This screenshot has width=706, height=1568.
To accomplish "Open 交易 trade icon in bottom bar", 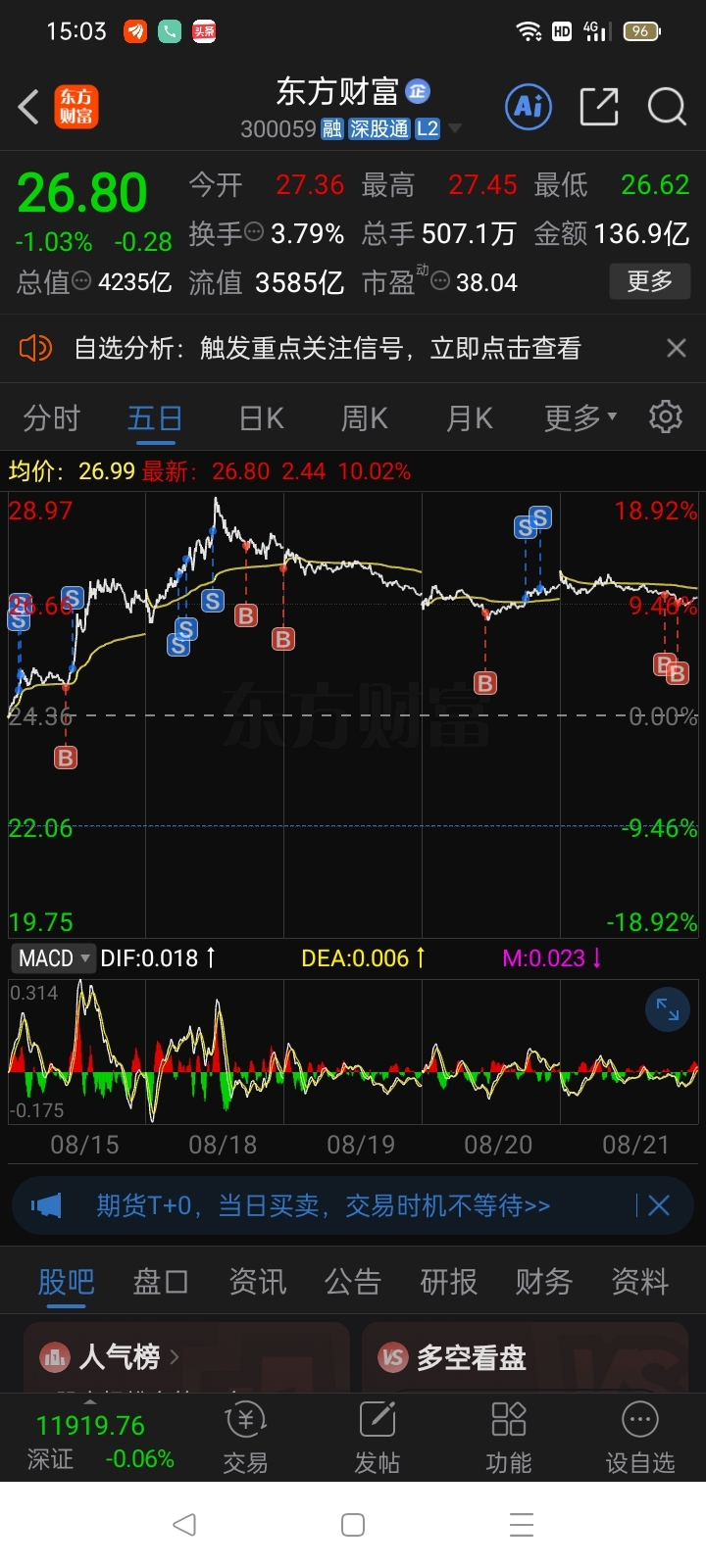I will 245,1438.
